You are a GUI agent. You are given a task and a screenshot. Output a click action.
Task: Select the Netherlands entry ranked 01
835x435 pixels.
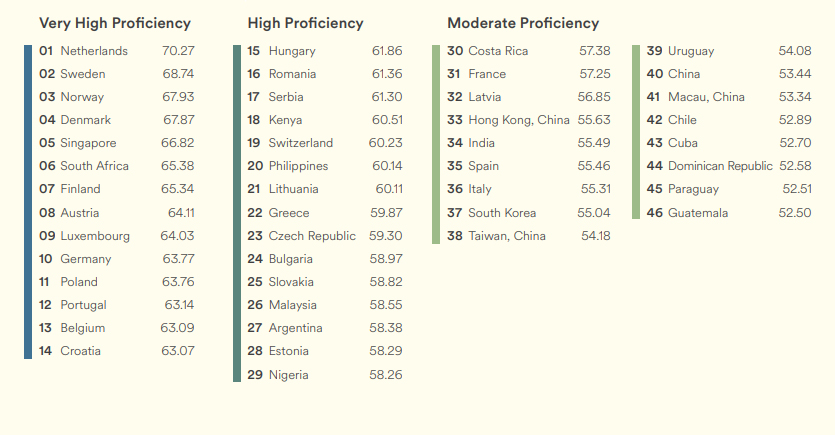coord(94,51)
